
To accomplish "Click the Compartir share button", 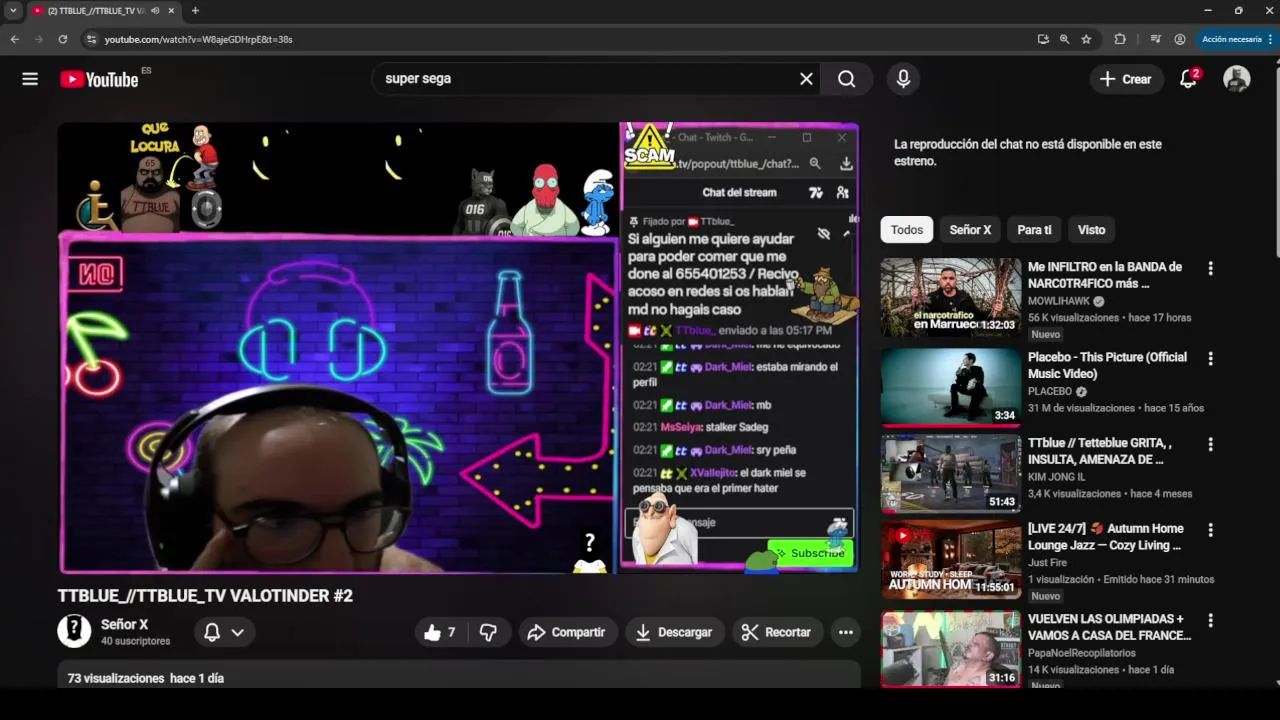I will pos(567,632).
